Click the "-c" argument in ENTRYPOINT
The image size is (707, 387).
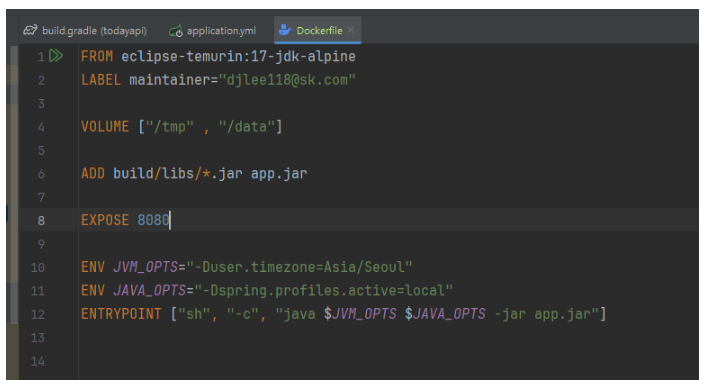click(243, 314)
